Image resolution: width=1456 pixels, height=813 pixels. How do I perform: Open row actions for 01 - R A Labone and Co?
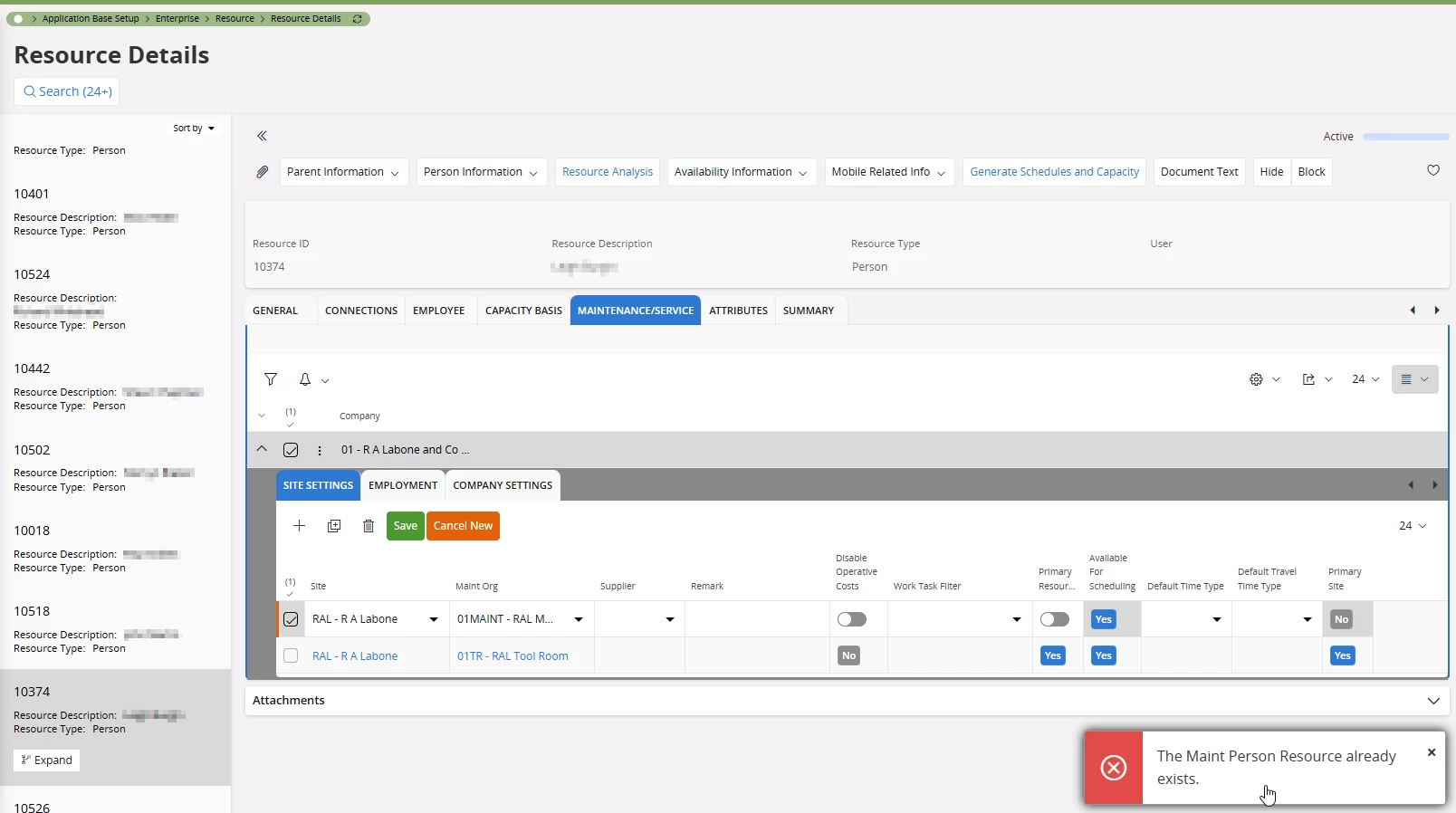pyautogui.click(x=319, y=450)
